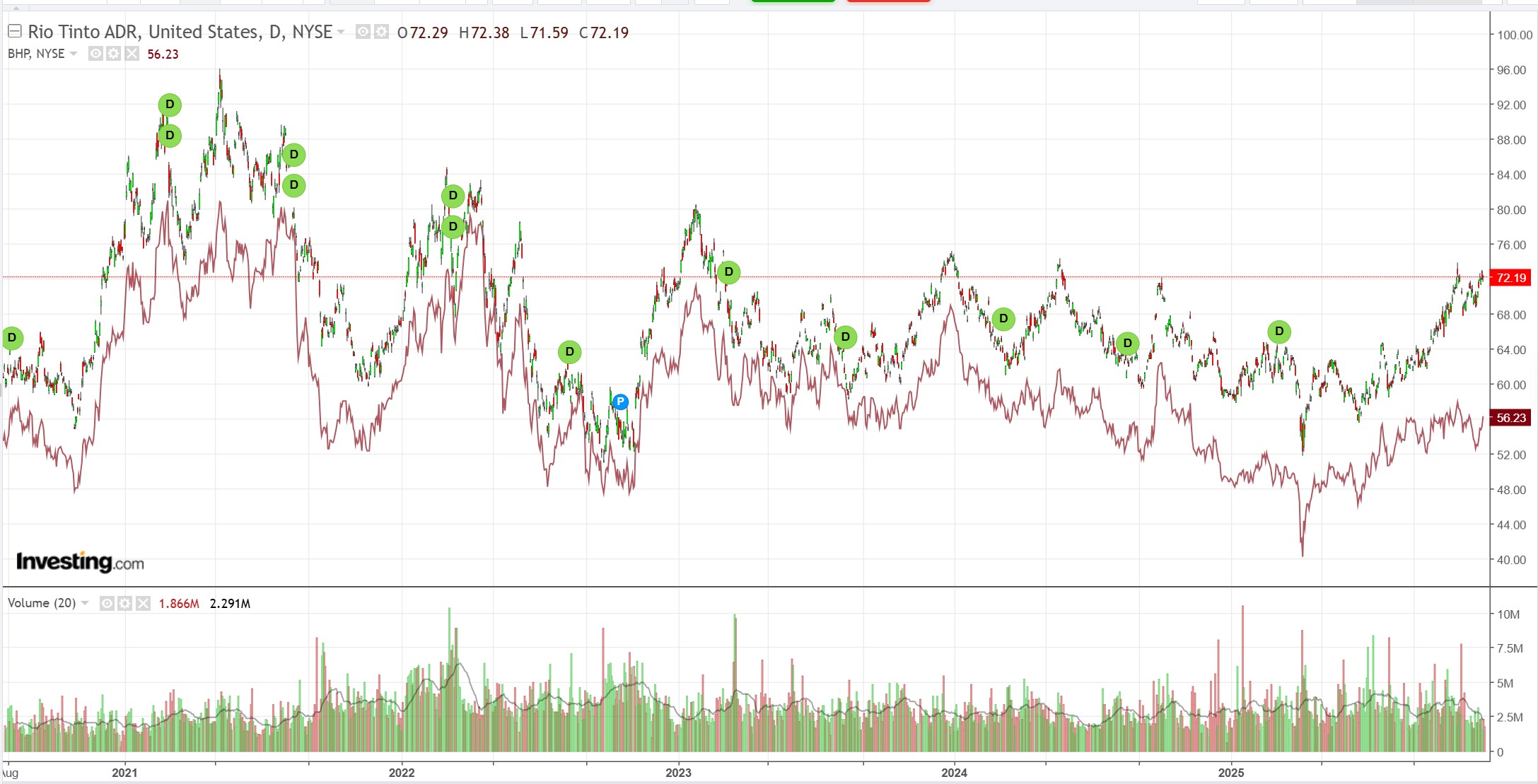Open Rio Tinto ADR series settings gear
1538x784 pixels.
click(381, 32)
